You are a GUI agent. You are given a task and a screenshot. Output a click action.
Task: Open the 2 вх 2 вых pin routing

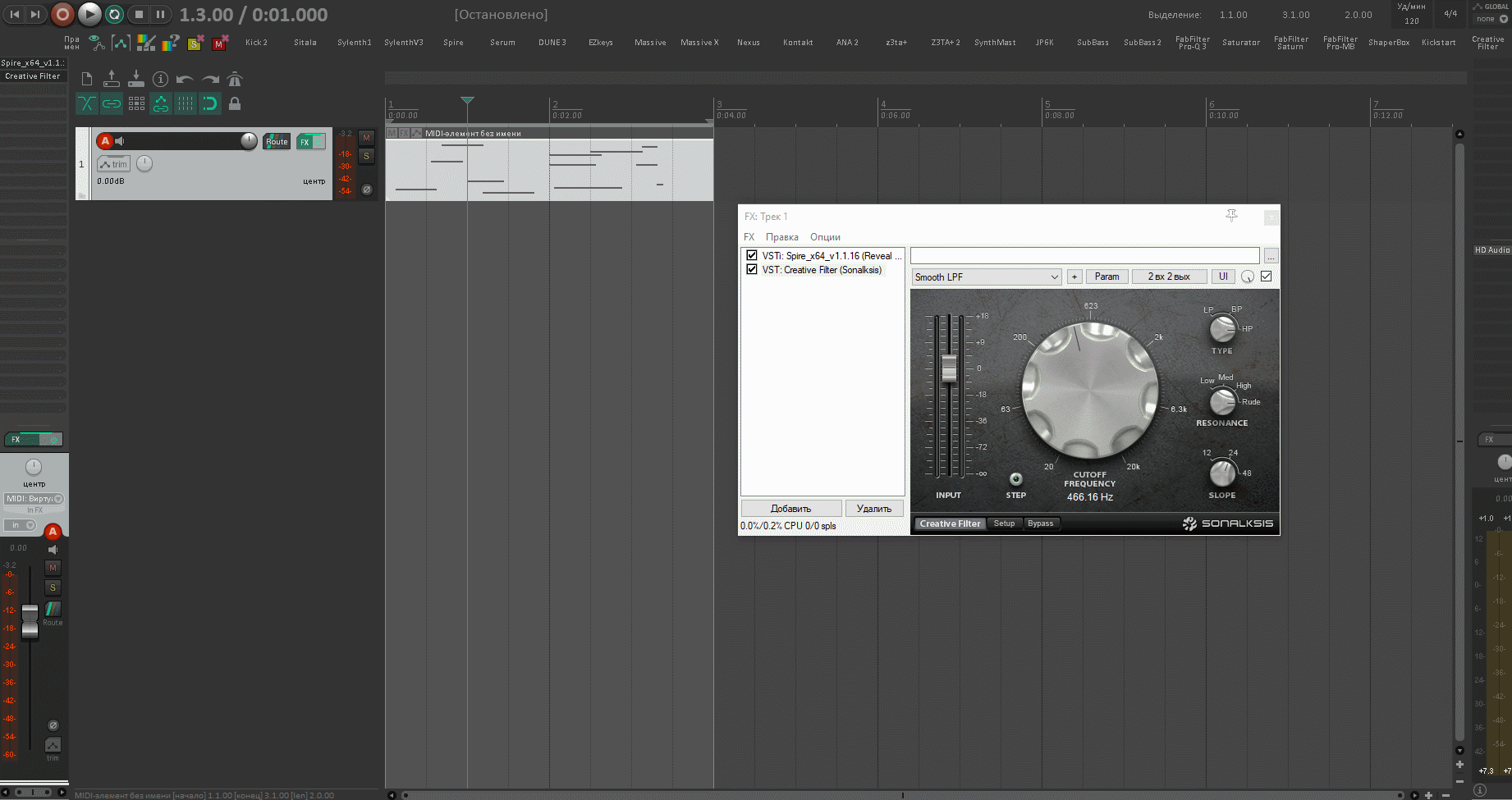pos(1168,277)
